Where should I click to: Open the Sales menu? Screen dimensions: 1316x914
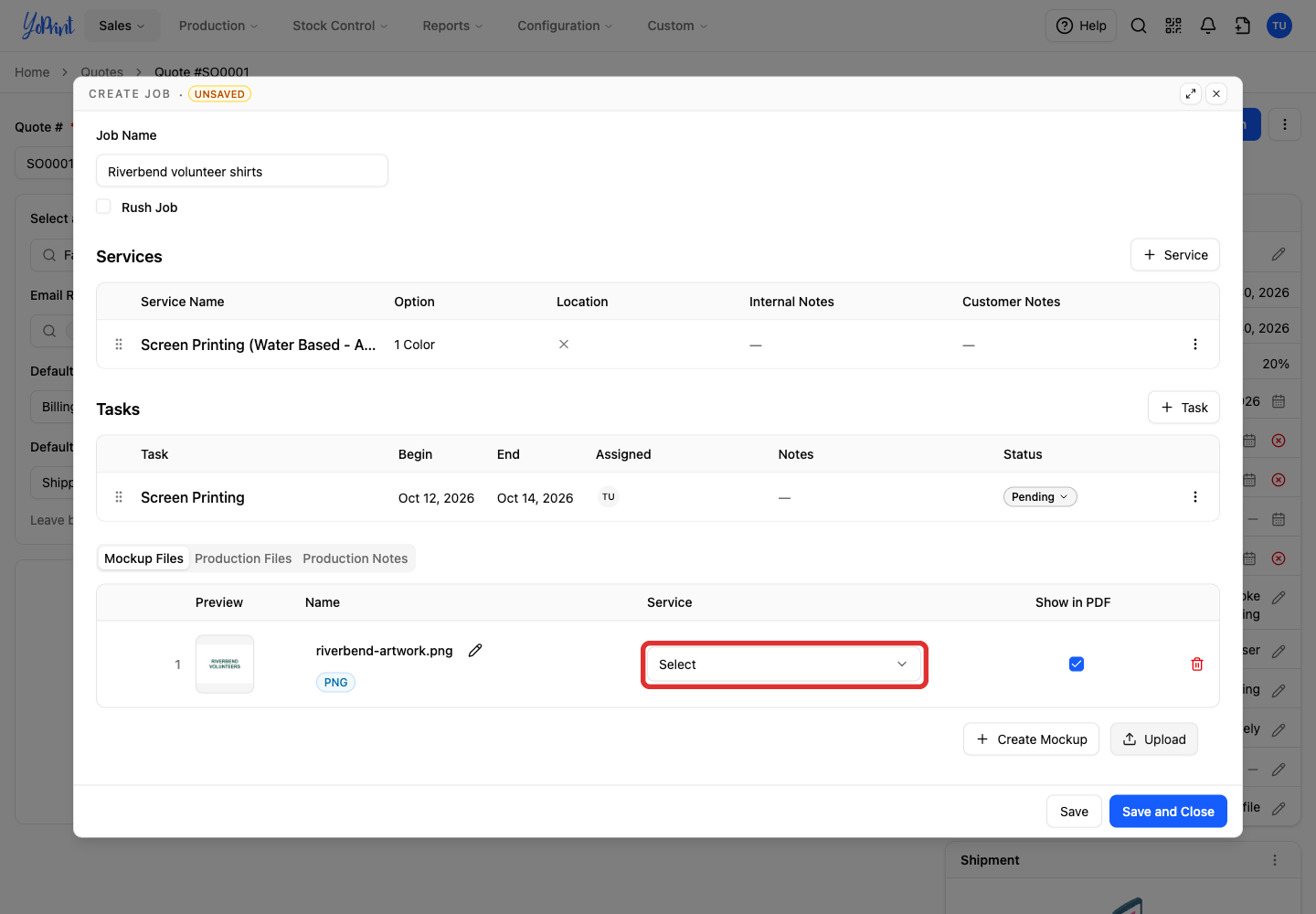point(122,26)
